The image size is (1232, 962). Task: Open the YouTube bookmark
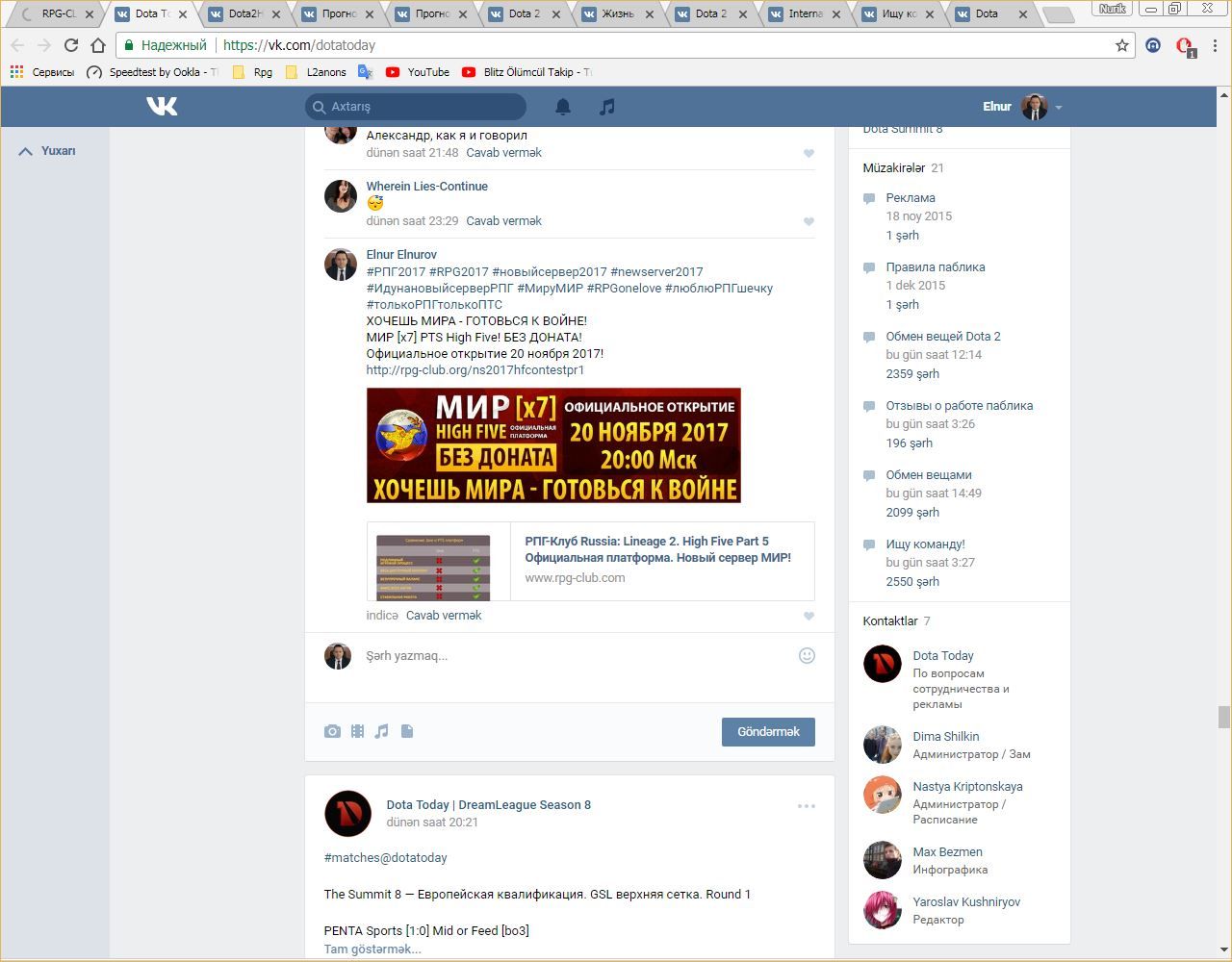[x=417, y=72]
